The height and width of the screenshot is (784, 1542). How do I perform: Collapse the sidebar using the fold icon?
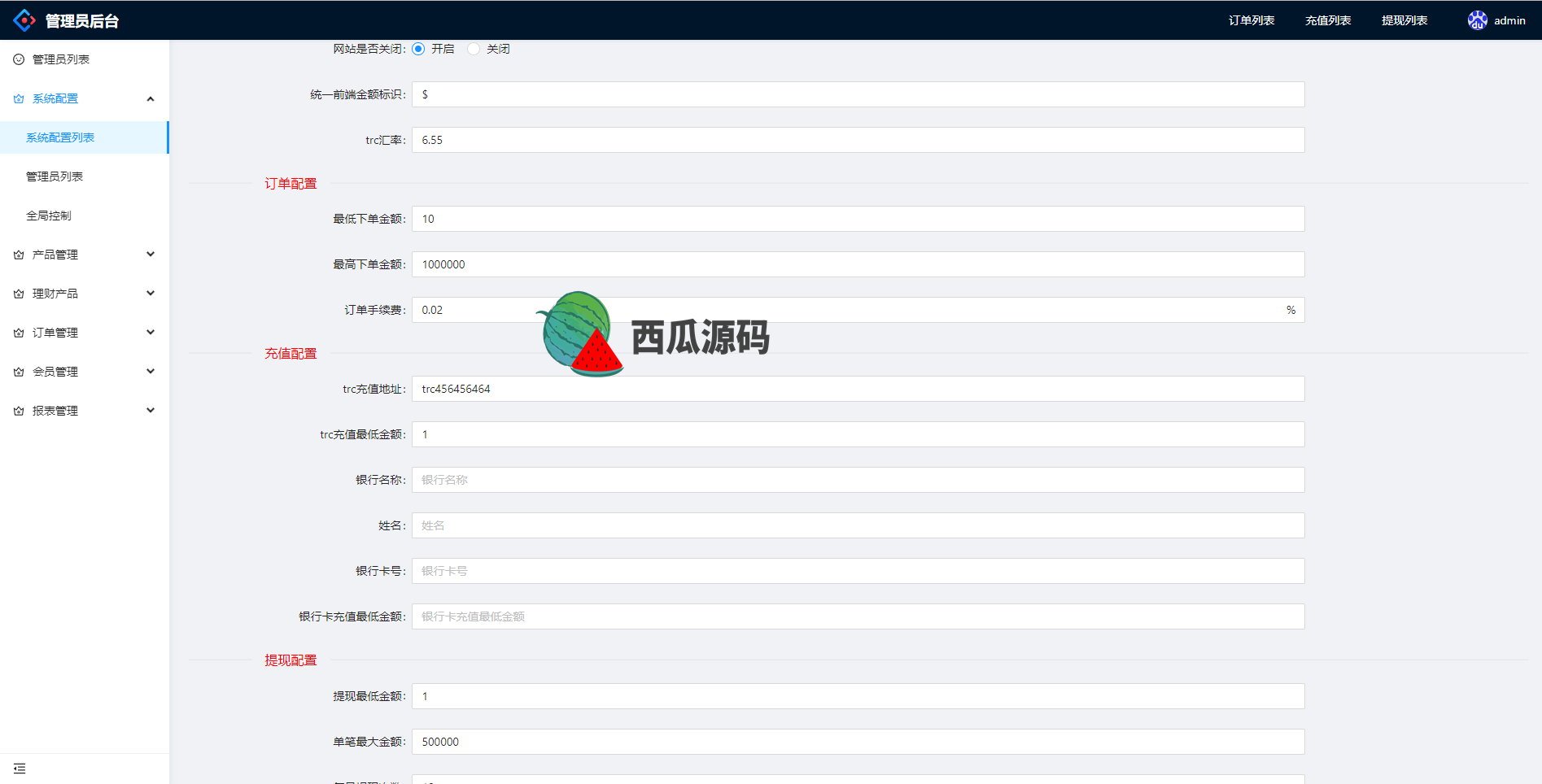(20, 769)
